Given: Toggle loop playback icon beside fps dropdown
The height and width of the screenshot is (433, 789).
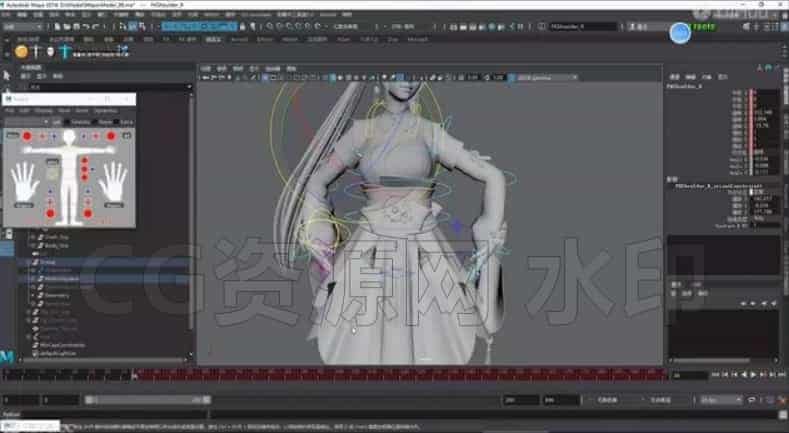Looking at the screenshot, I should [751, 400].
